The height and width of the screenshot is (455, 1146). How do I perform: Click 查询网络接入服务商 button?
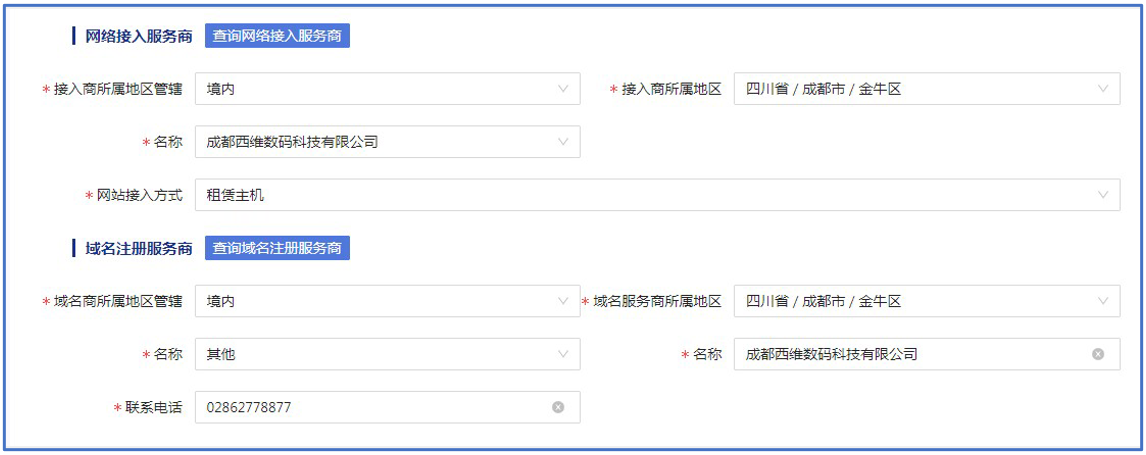(x=277, y=35)
